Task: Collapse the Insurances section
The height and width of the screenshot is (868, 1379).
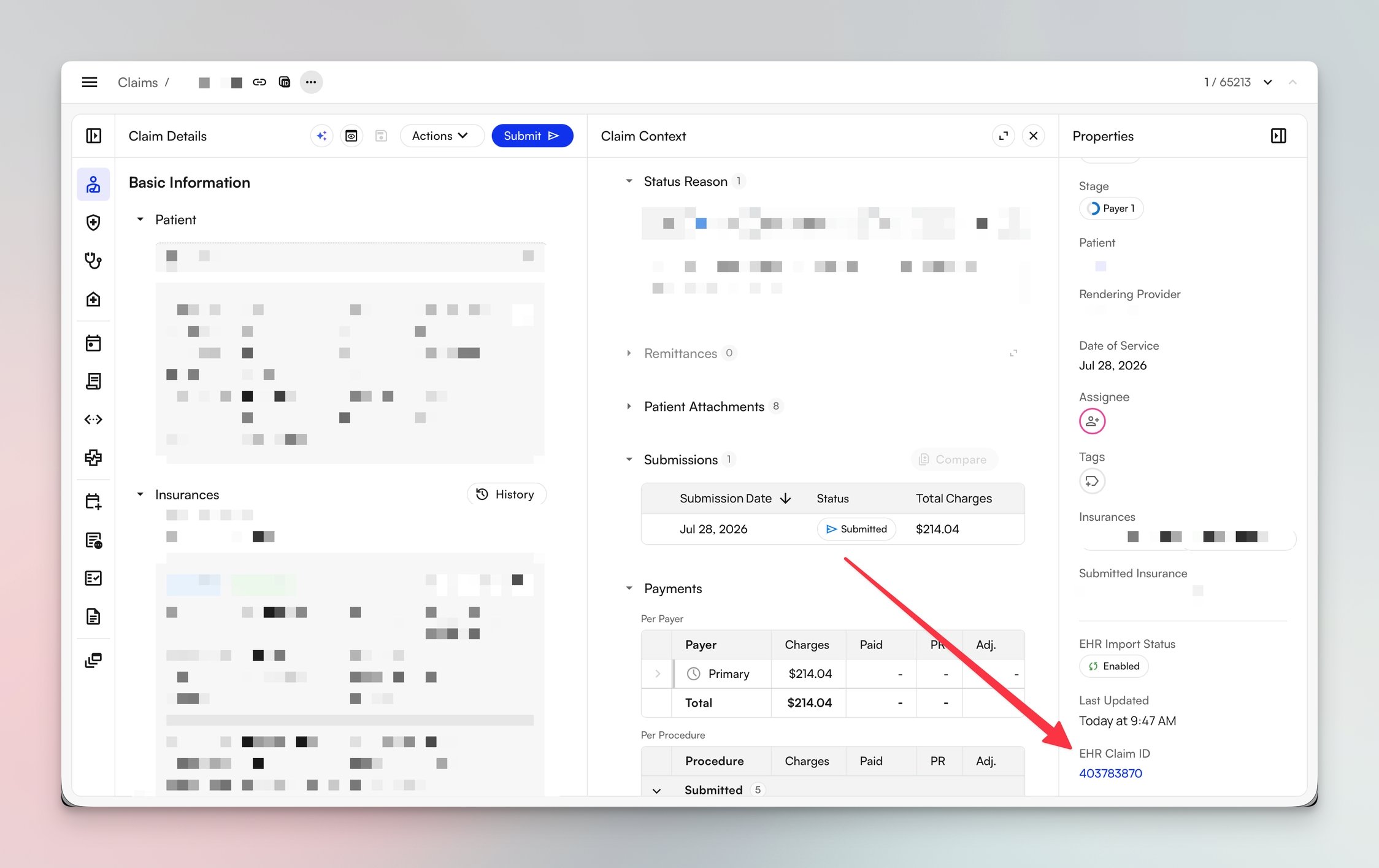Action: (140, 494)
